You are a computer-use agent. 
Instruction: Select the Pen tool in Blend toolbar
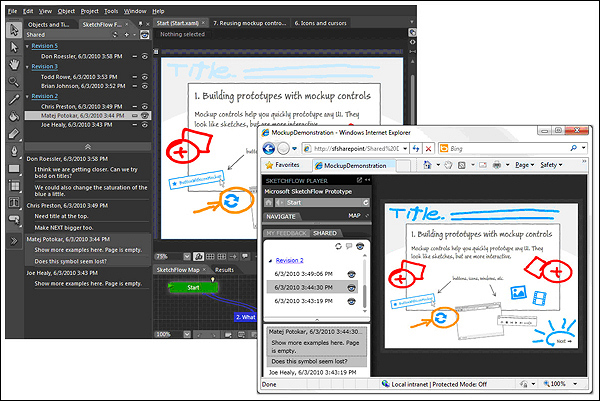coord(14,151)
